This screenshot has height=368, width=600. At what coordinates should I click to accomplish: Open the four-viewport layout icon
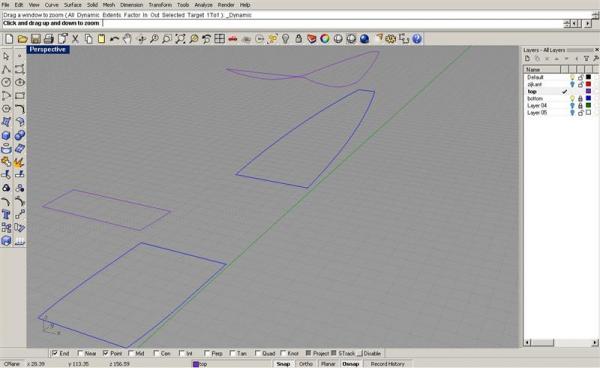219,39
